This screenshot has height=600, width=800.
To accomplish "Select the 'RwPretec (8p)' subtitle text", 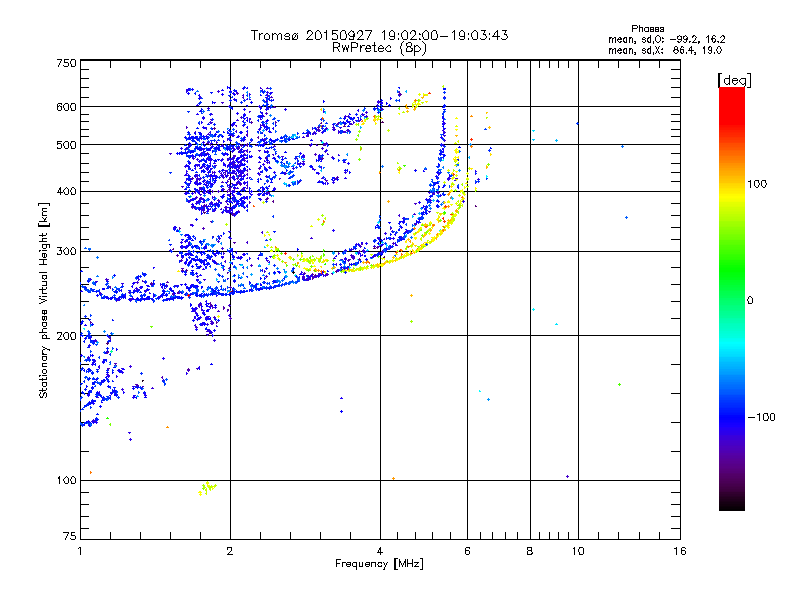I will (379, 48).
